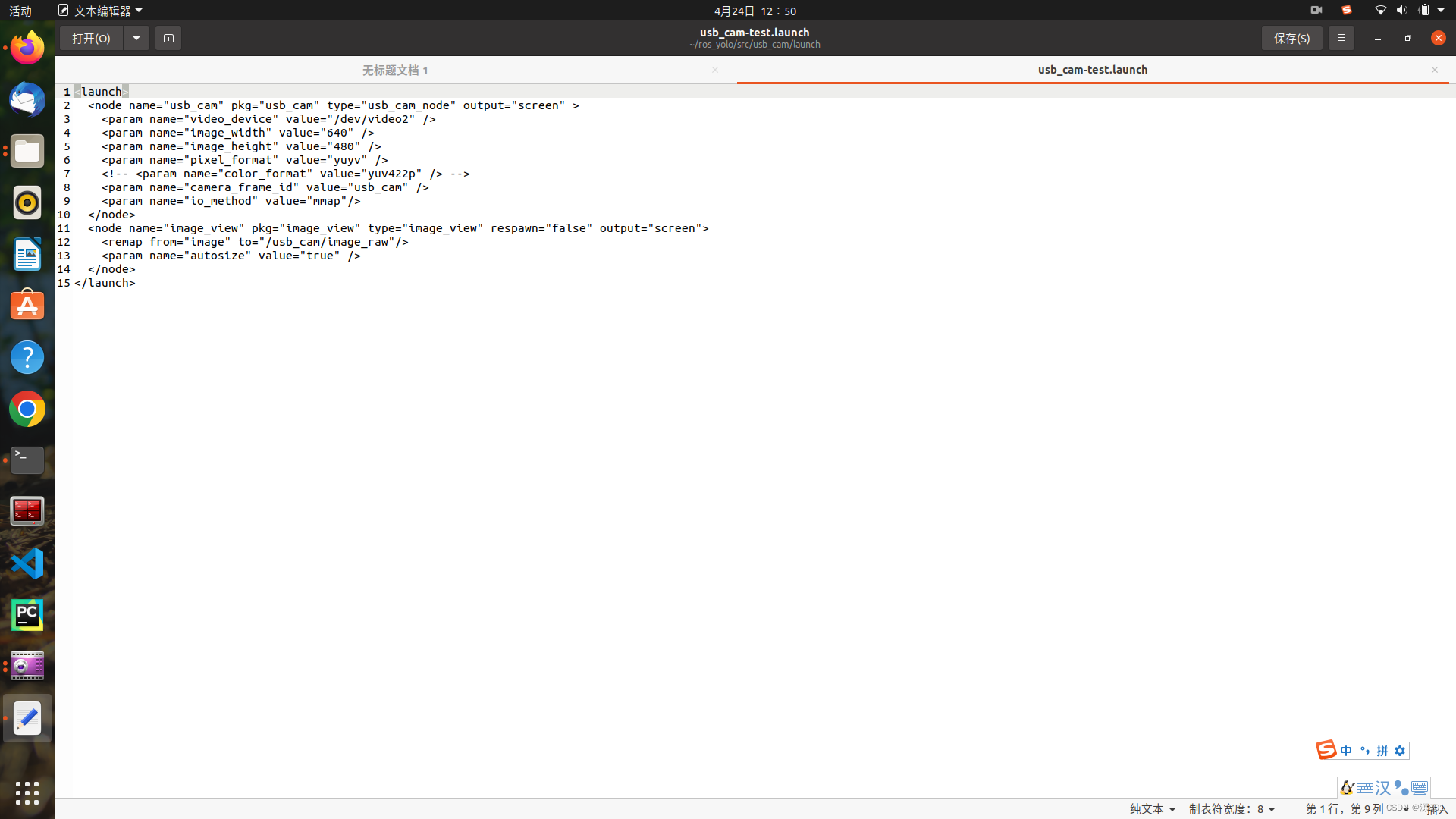Open the Sogou input settings gear
This screenshot has width=1456, height=819.
(x=1399, y=751)
